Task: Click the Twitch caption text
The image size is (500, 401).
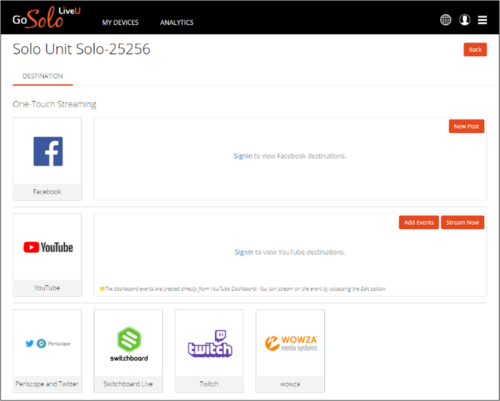Action: point(209,384)
